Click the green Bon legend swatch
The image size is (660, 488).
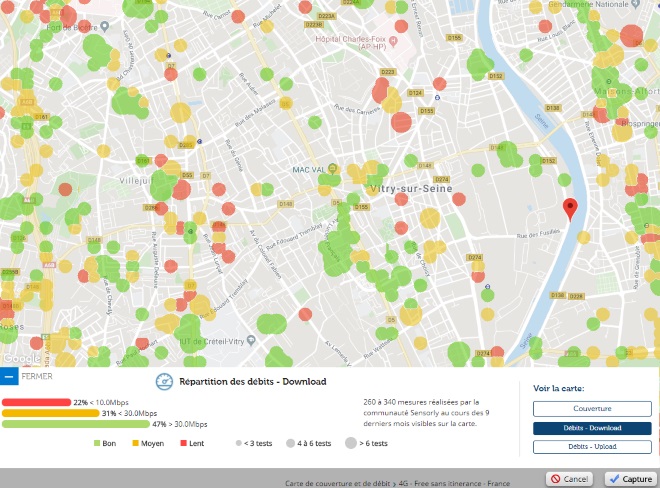coord(97,442)
